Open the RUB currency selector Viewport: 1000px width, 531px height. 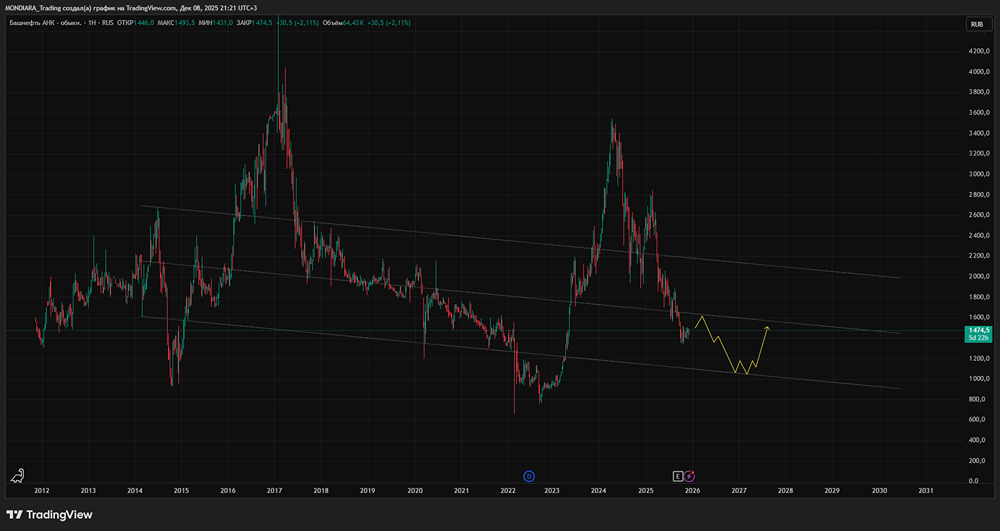click(975, 24)
